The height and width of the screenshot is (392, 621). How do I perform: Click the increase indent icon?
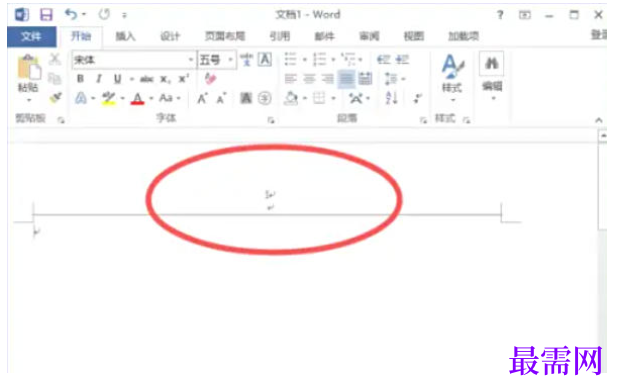point(402,60)
